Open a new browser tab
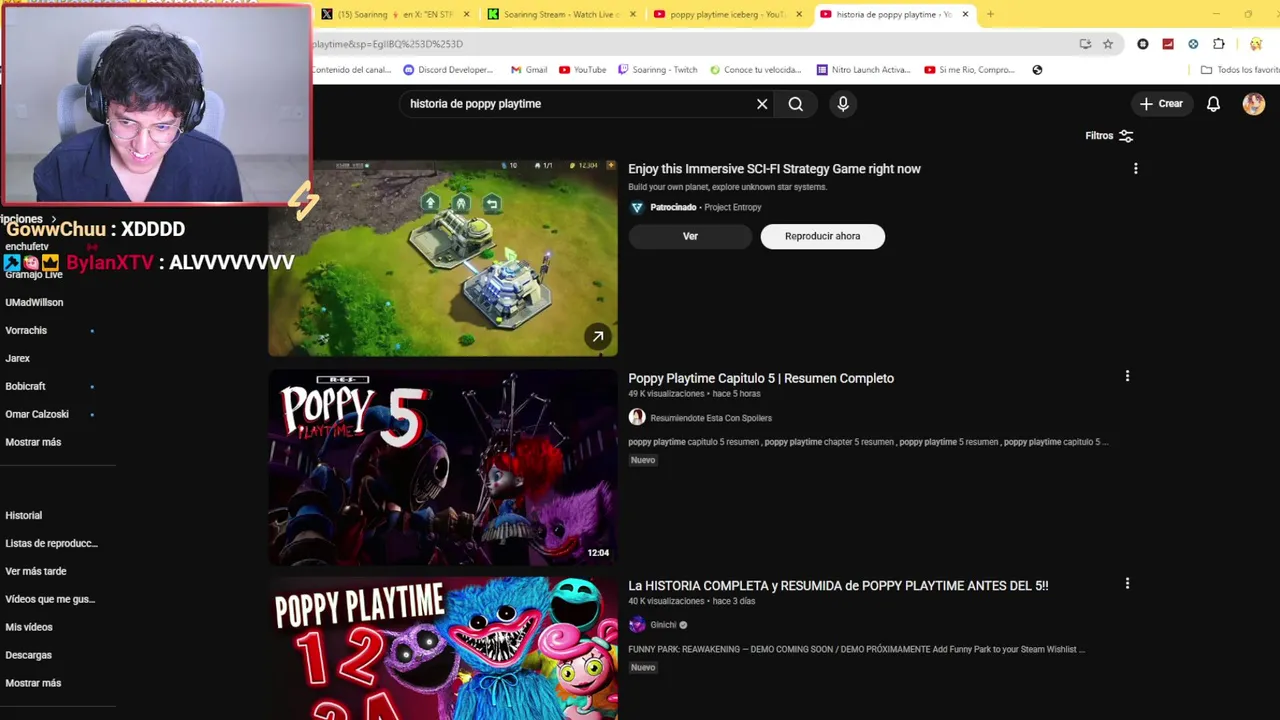The width and height of the screenshot is (1280, 720). pyautogui.click(x=990, y=14)
